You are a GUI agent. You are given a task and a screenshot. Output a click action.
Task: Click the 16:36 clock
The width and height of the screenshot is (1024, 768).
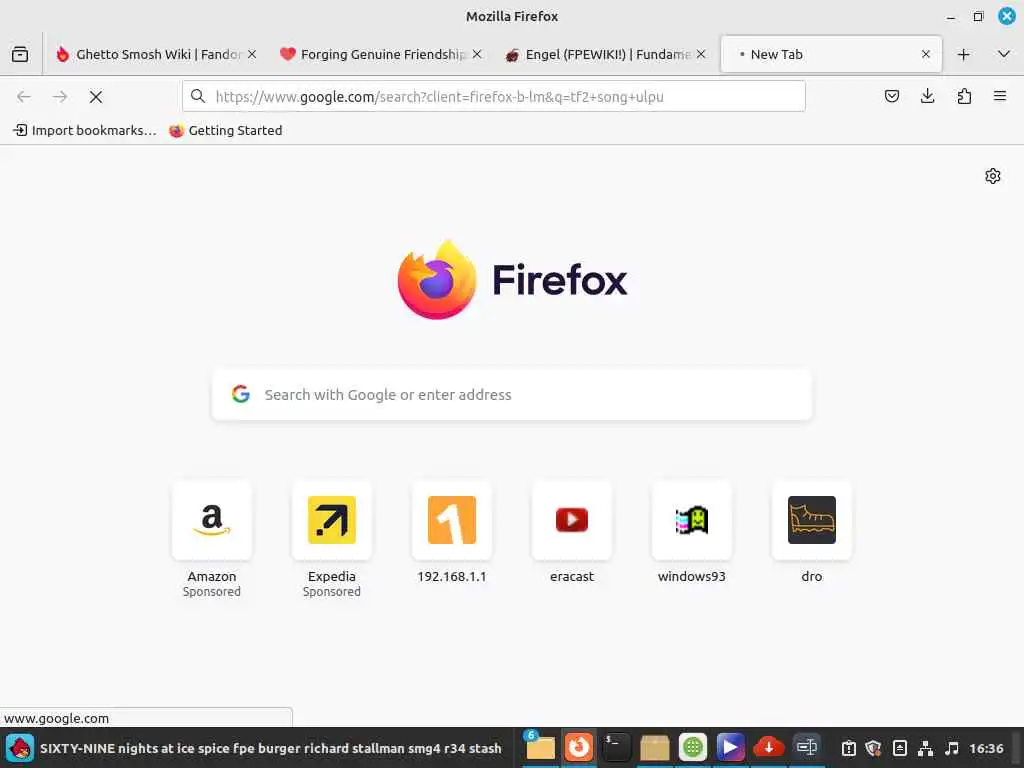point(986,748)
